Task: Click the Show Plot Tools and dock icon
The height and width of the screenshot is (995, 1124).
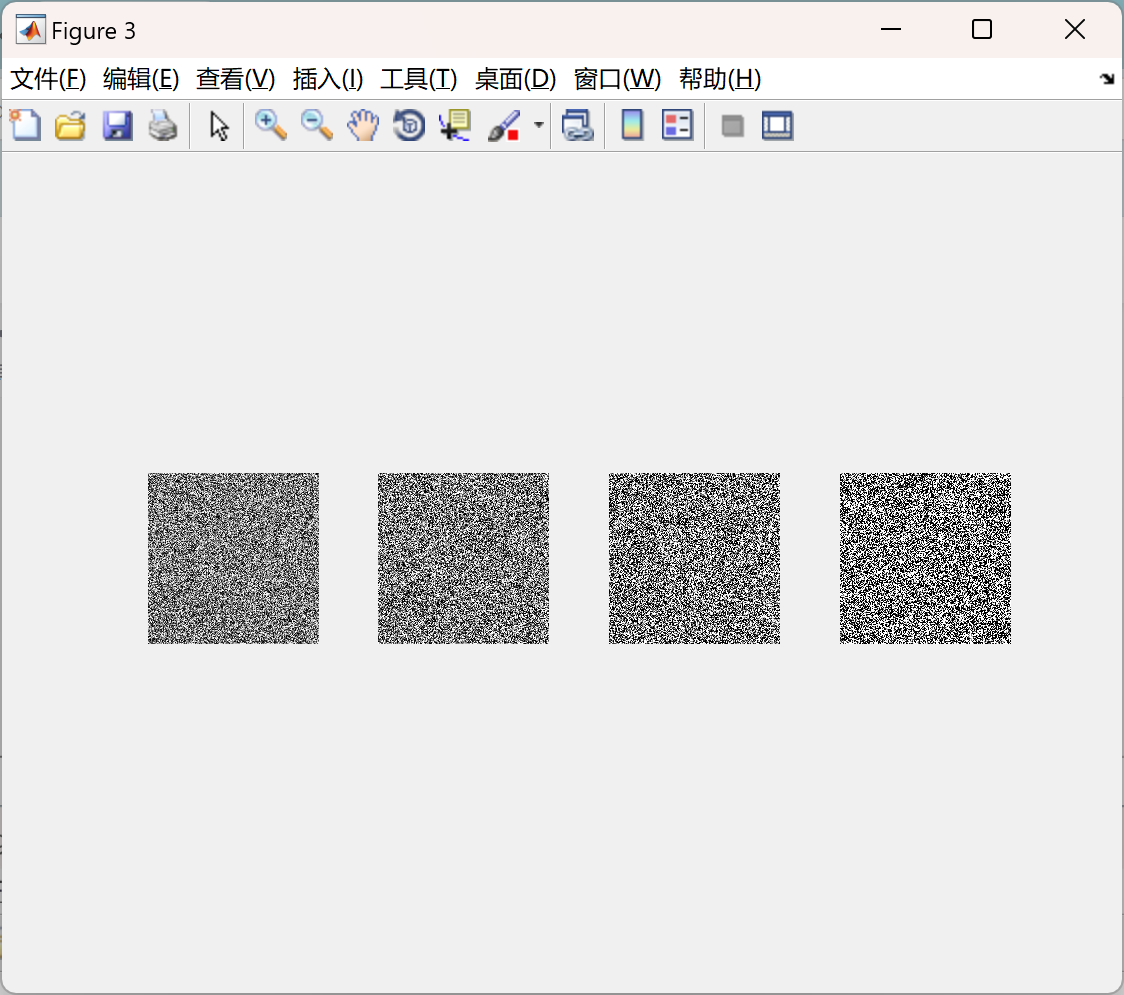Action: coord(777,125)
